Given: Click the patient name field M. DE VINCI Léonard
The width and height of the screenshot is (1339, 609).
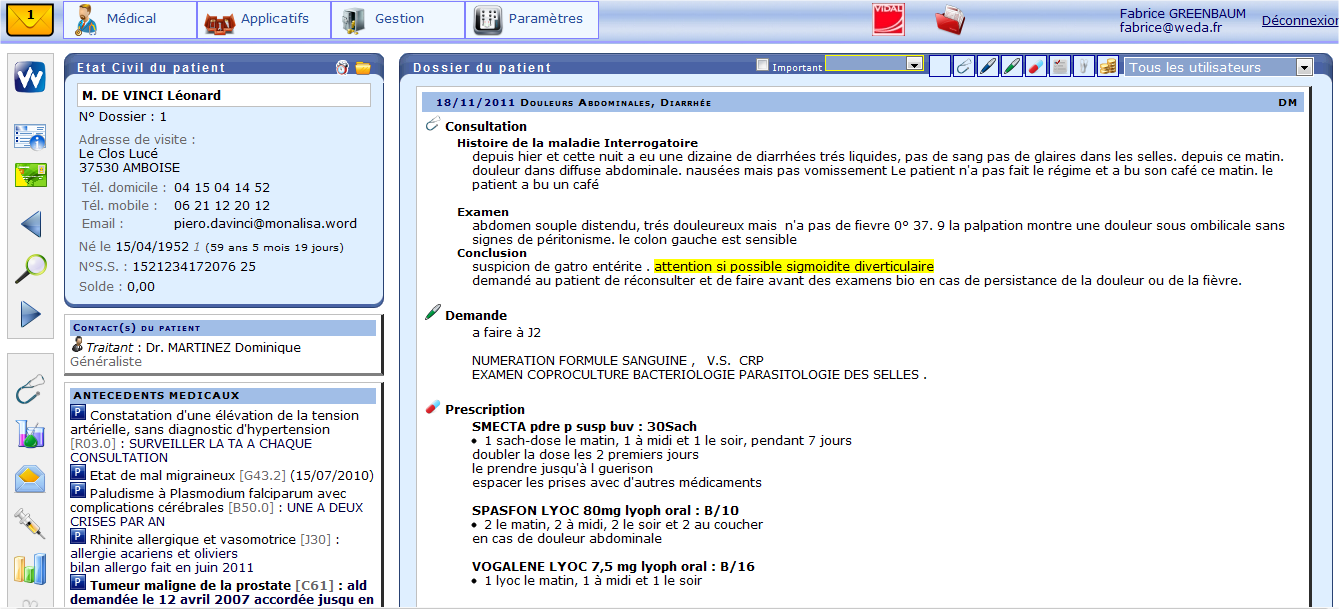Looking at the screenshot, I should click(224, 95).
